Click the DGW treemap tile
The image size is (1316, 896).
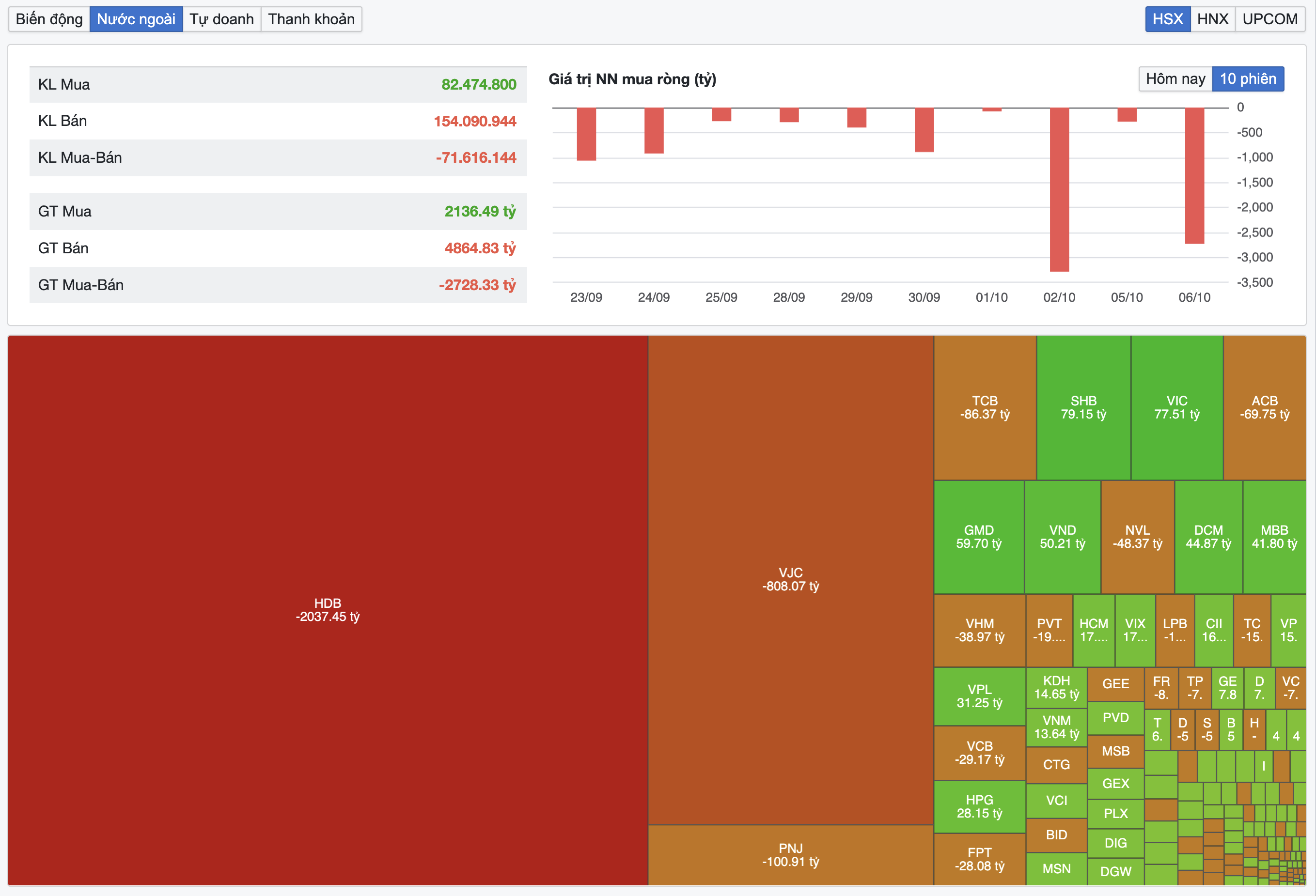click(1115, 872)
